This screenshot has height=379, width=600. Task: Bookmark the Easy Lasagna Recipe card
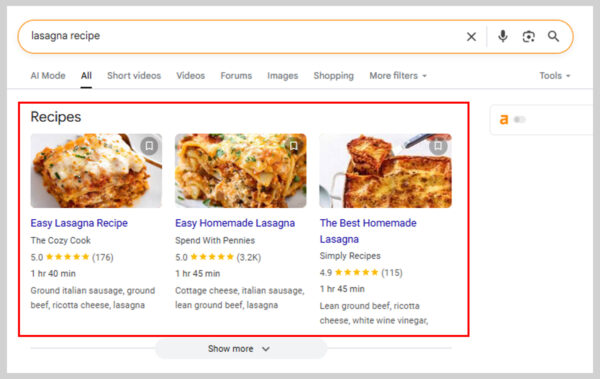[x=149, y=146]
